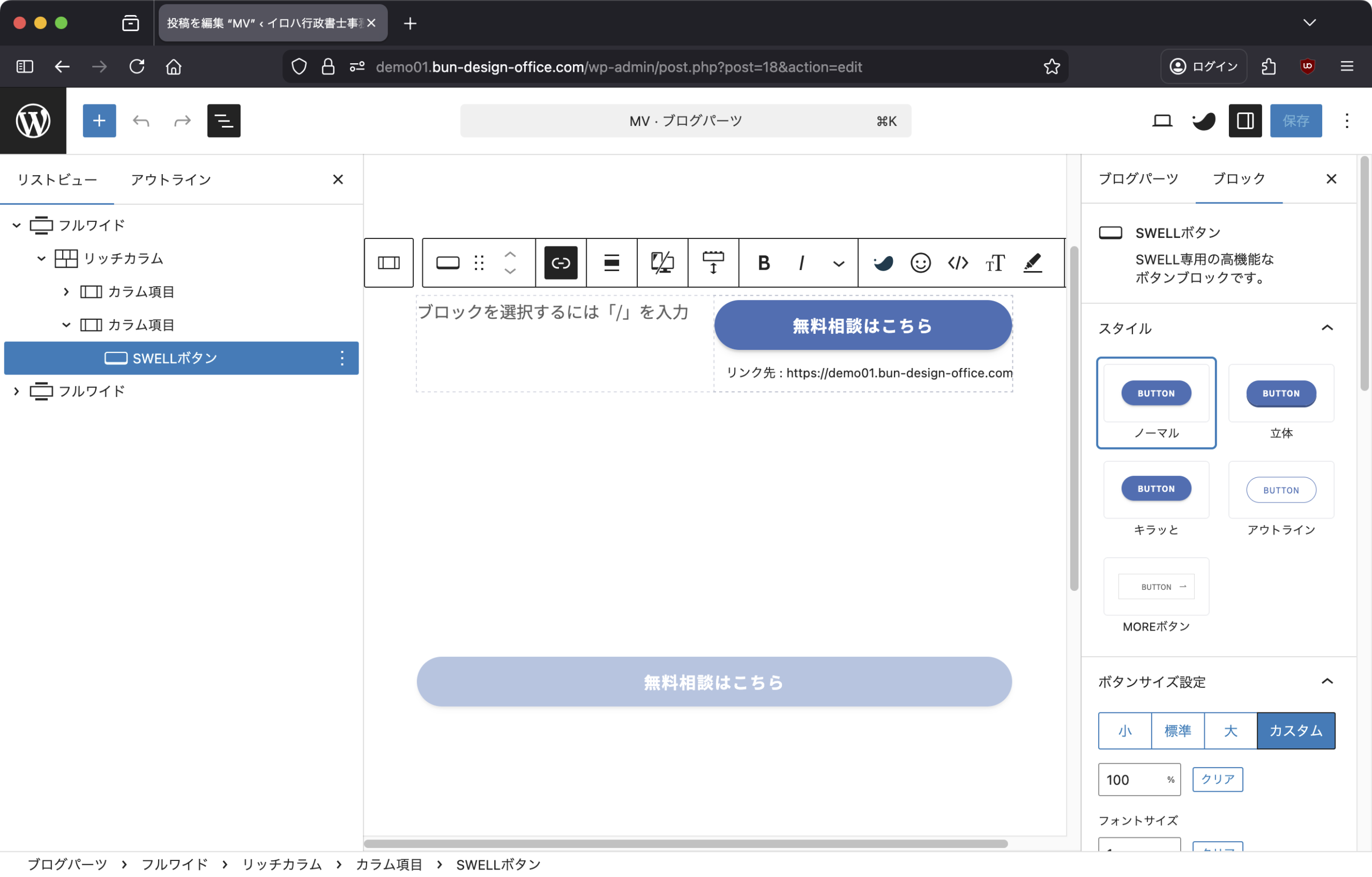The width and height of the screenshot is (1372, 877).
Task: Click the block inserter plus button
Action: (99, 121)
